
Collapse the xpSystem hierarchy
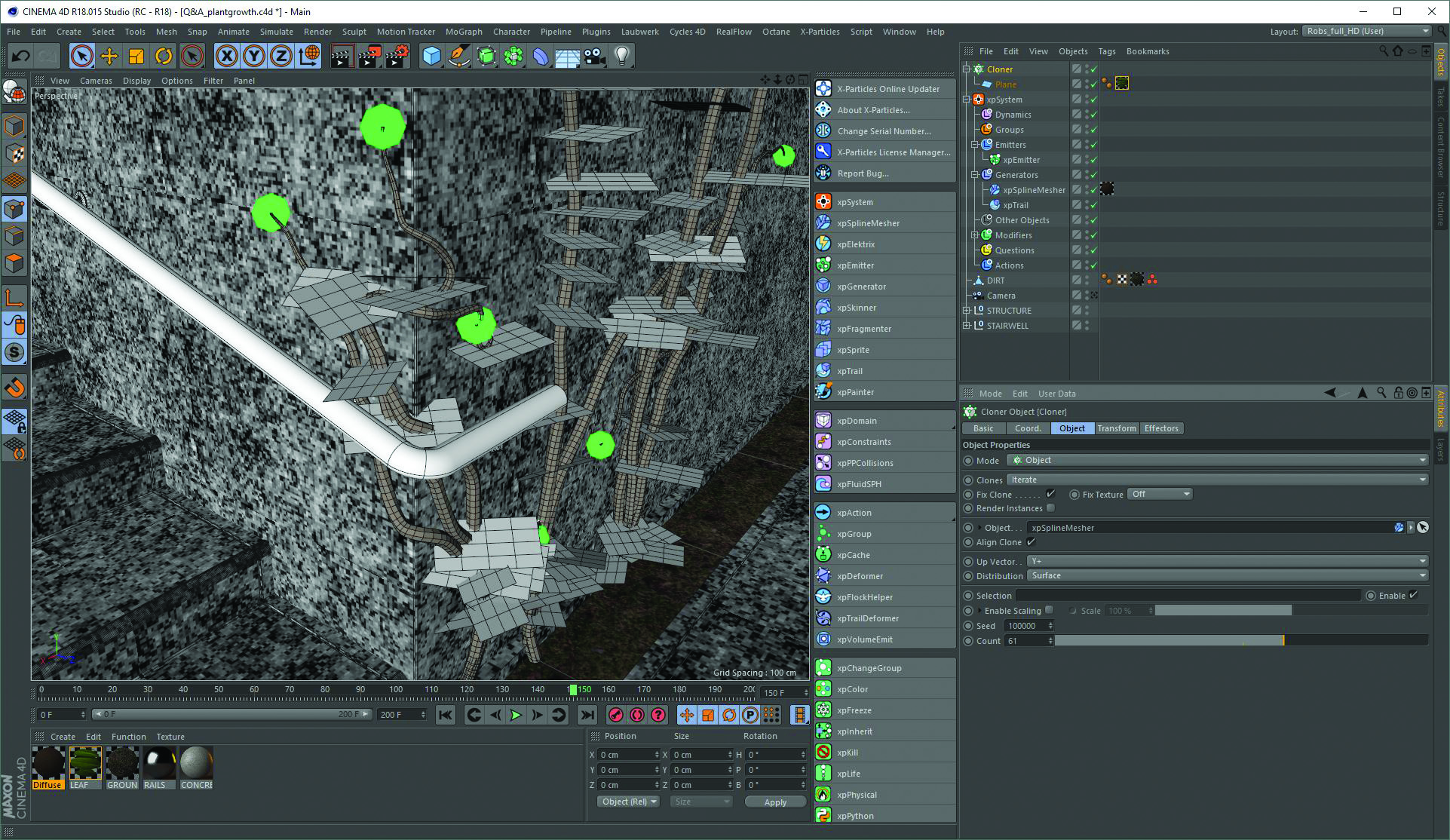[x=967, y=100]
